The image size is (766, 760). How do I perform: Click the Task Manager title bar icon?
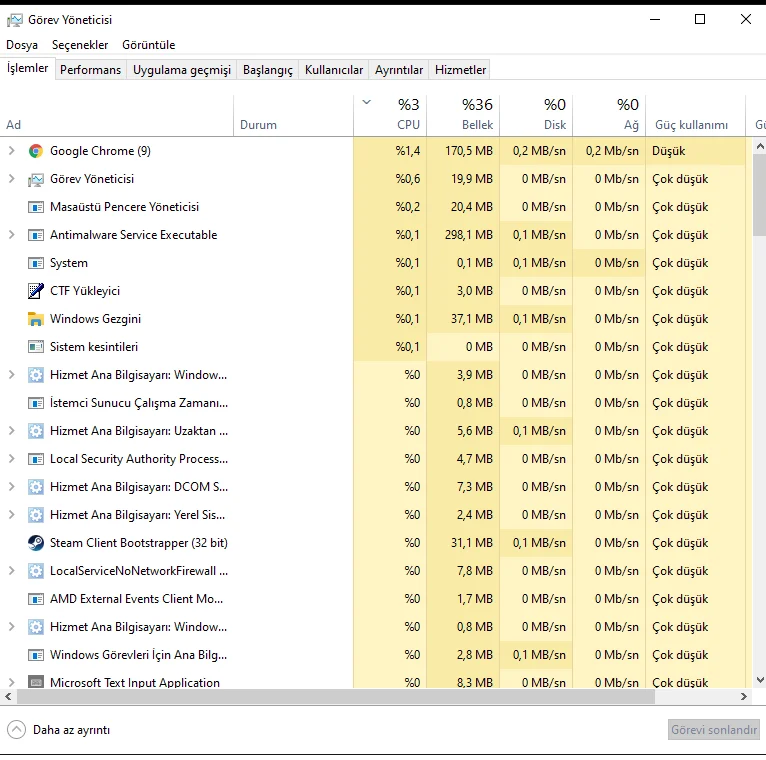15,20
